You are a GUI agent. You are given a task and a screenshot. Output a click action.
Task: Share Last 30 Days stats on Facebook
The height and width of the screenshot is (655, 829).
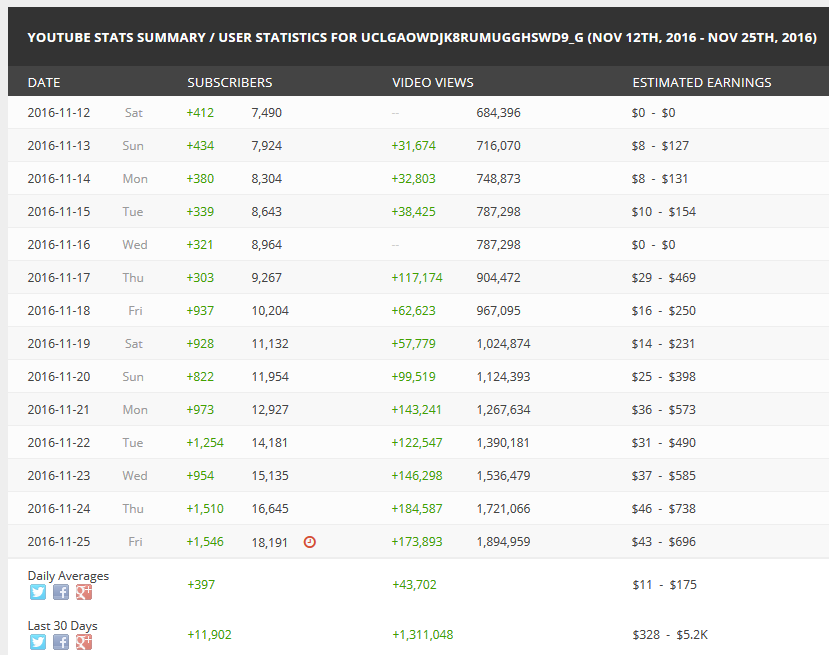pos(61,642)
